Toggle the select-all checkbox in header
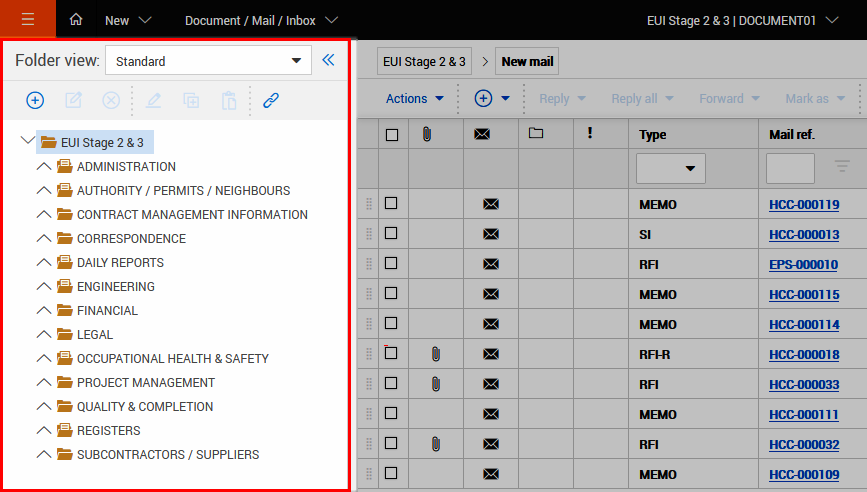 391,134
